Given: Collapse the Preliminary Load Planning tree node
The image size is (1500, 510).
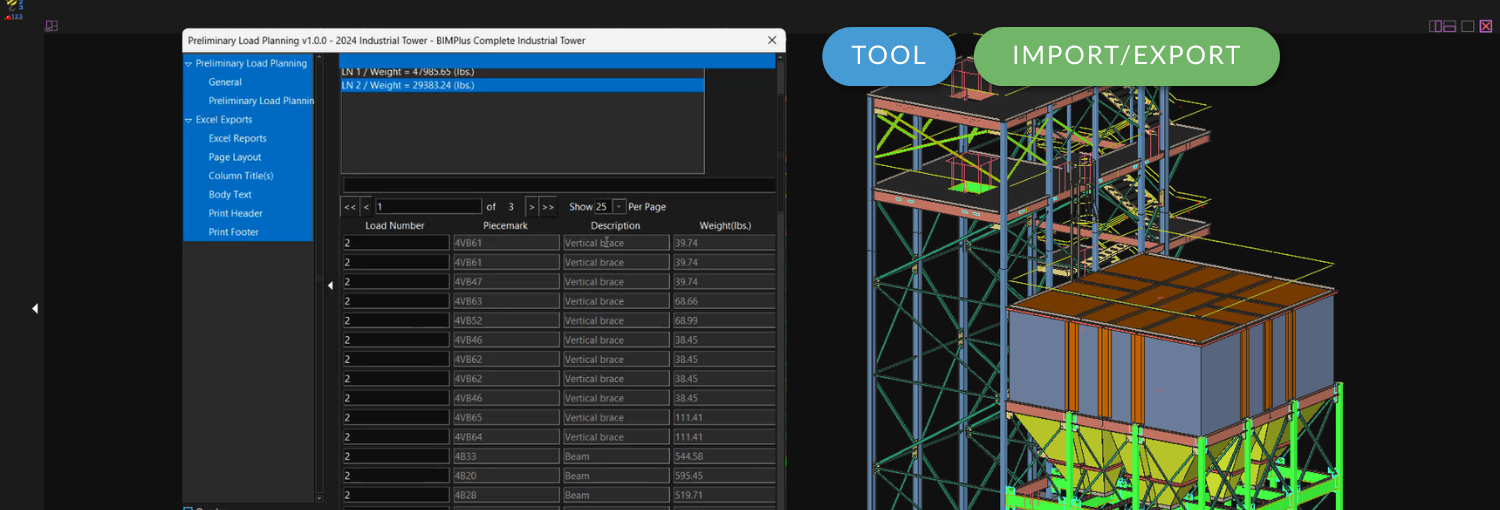Looking at the screenshot, I should tap(188, 64).
